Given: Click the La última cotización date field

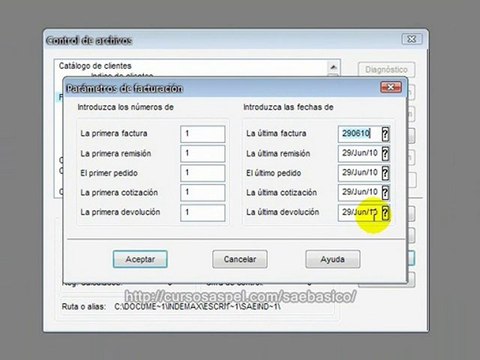Looking at the screenshot, I should [x=359, y=192].
